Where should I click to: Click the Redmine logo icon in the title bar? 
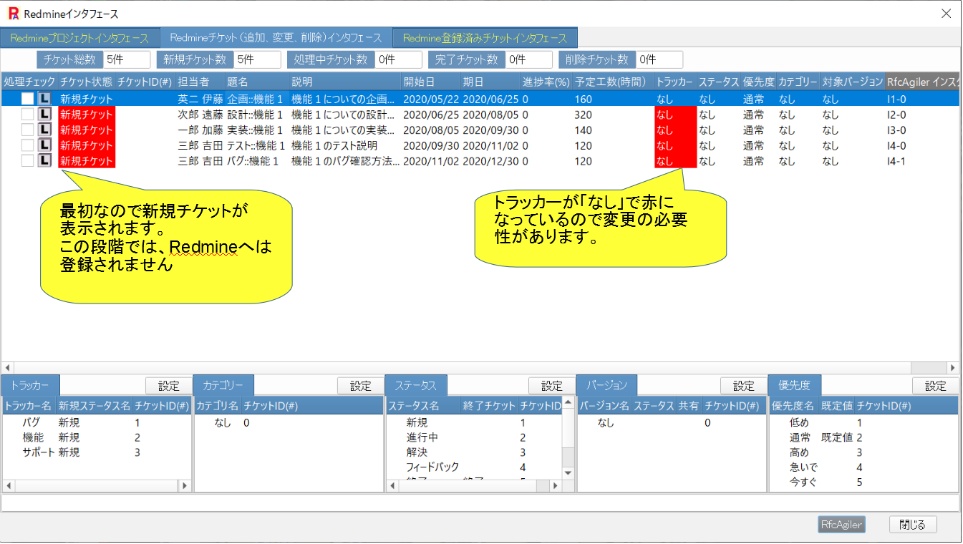pyautogui.click(x=13, y=14)
